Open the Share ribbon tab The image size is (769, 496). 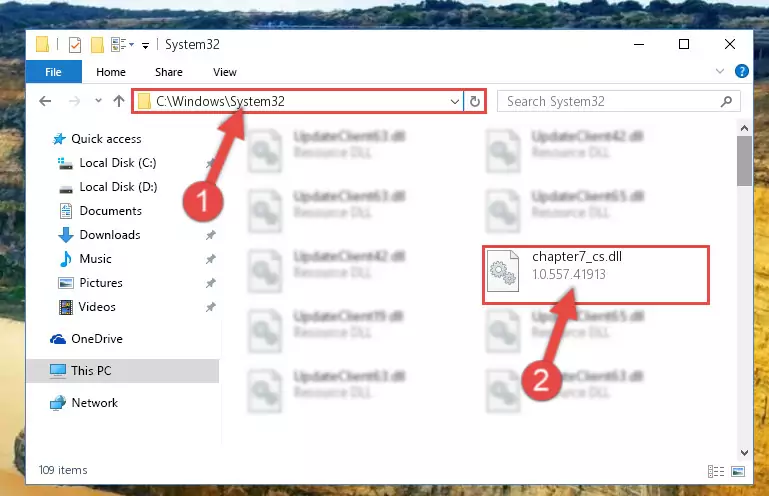click(x=169, y=72)
